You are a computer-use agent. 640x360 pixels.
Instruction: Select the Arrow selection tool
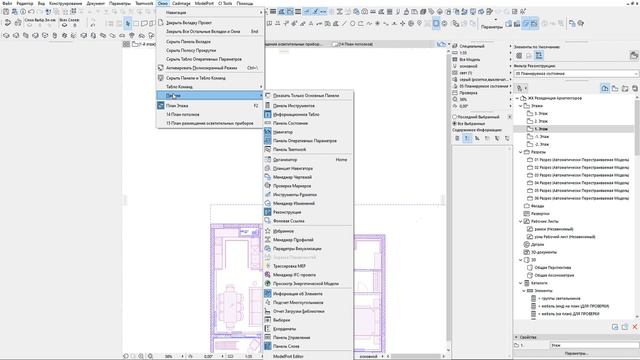coord(127,24)
